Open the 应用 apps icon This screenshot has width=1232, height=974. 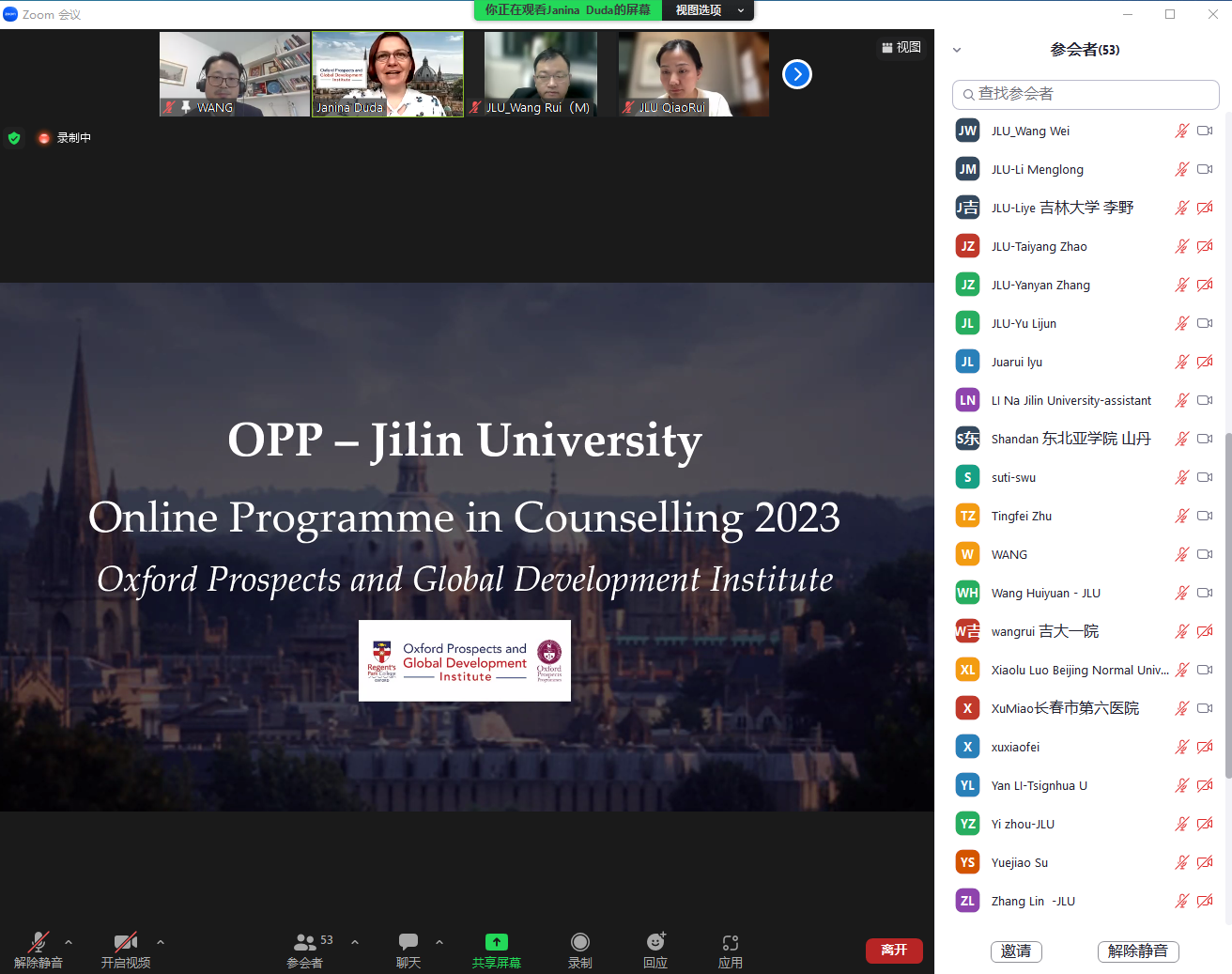point(731,942)
